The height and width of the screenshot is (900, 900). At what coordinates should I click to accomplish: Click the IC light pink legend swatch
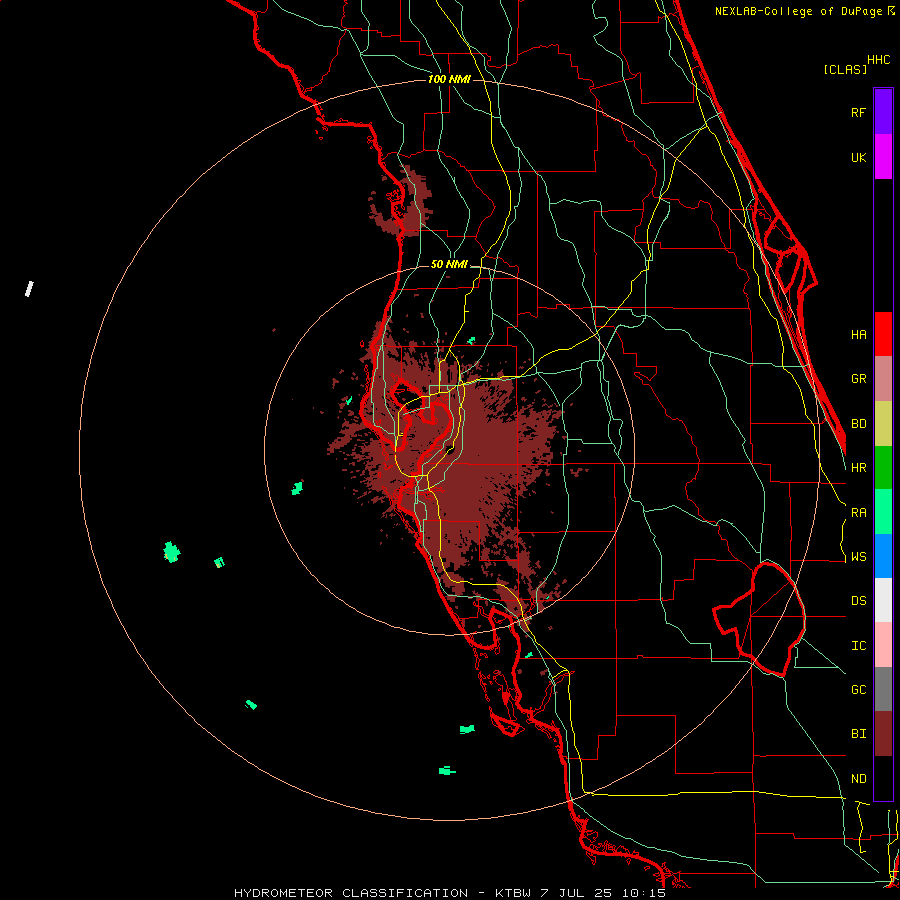pyautogui.click(x=883, y=645)
